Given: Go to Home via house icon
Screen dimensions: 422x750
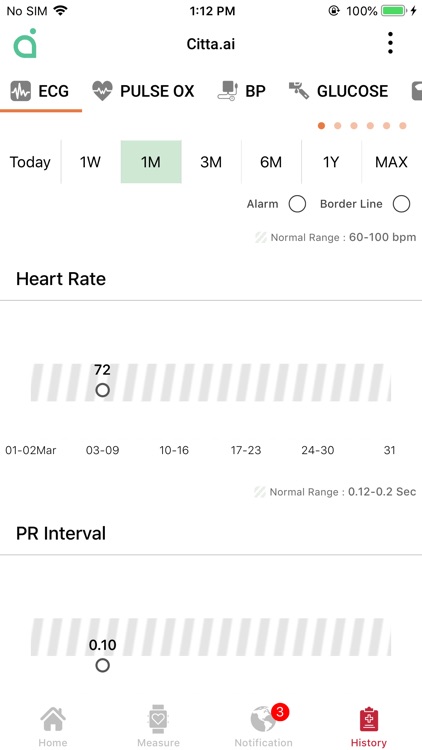Looking at the screenshot, I should coord(53,719).
